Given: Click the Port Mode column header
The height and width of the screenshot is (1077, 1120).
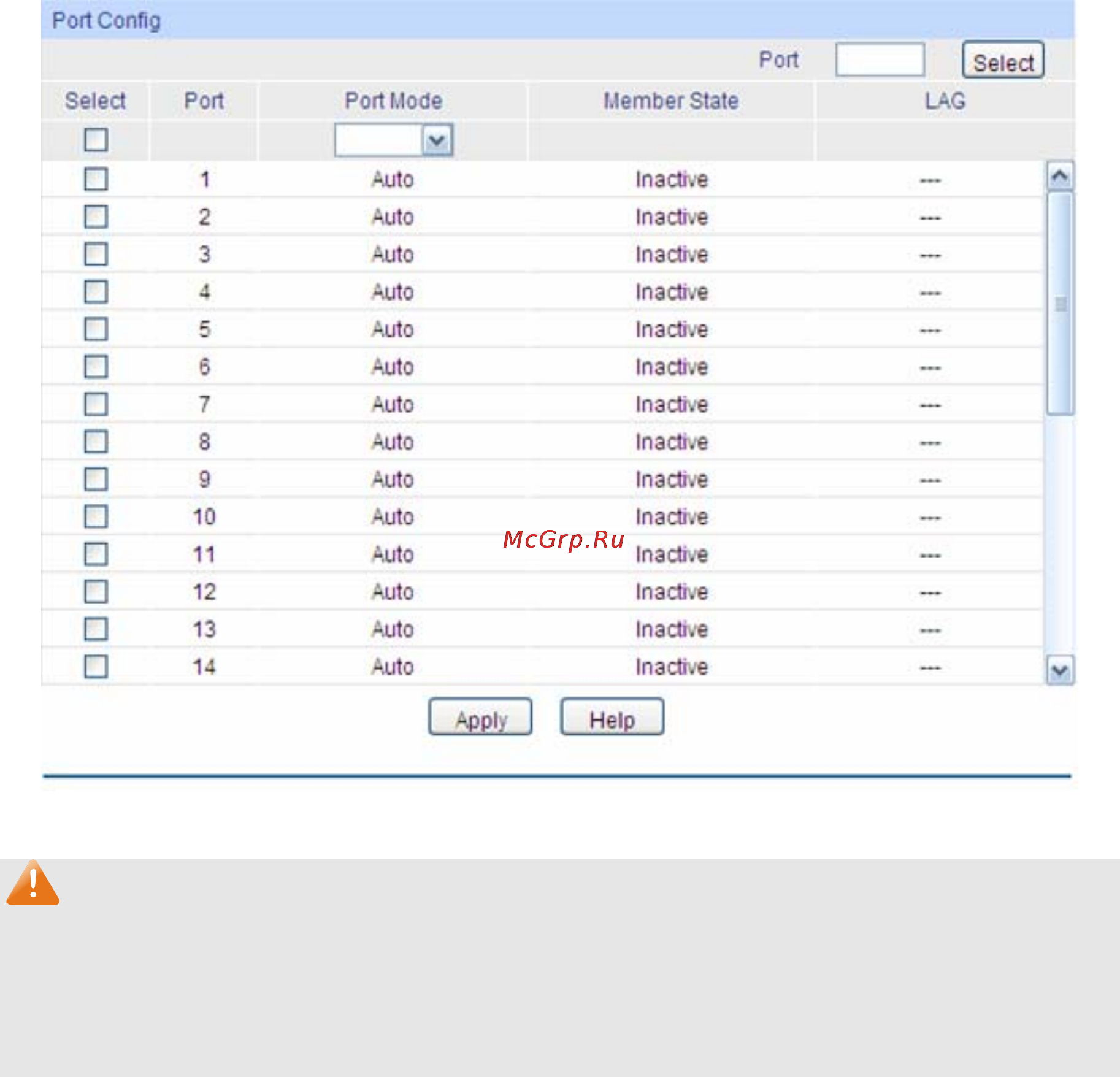Looking at the screenshot, I should (x=394, y=101).
